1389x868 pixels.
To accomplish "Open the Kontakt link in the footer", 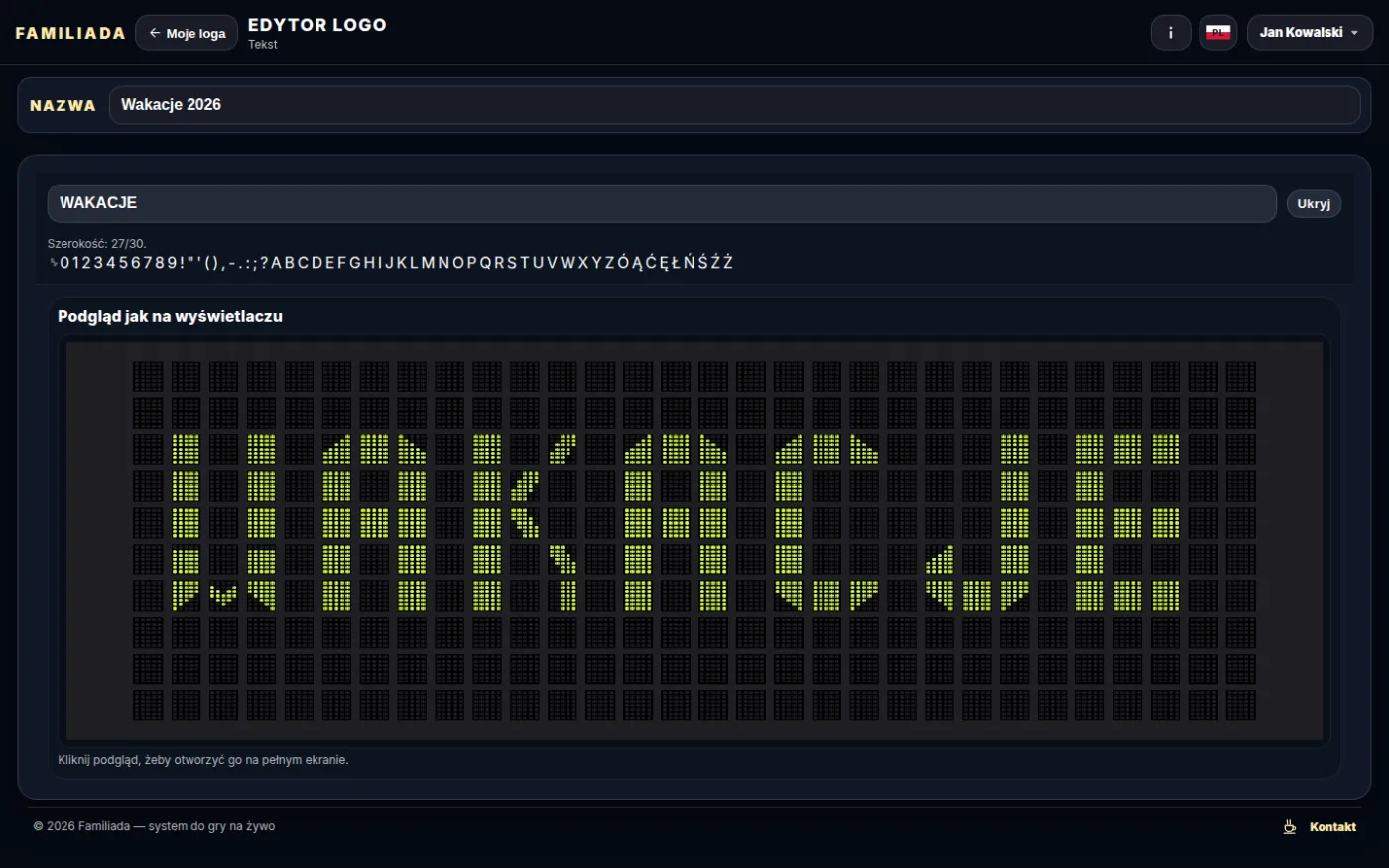I will [x=1332, y=827].
